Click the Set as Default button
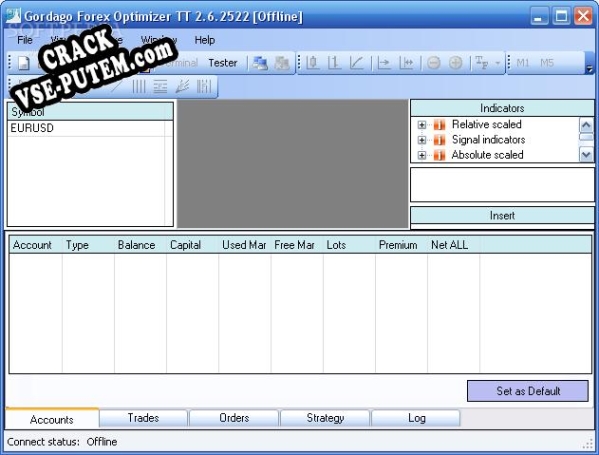The height and width of the screenshot is (455, 599). tap(528, 391)
